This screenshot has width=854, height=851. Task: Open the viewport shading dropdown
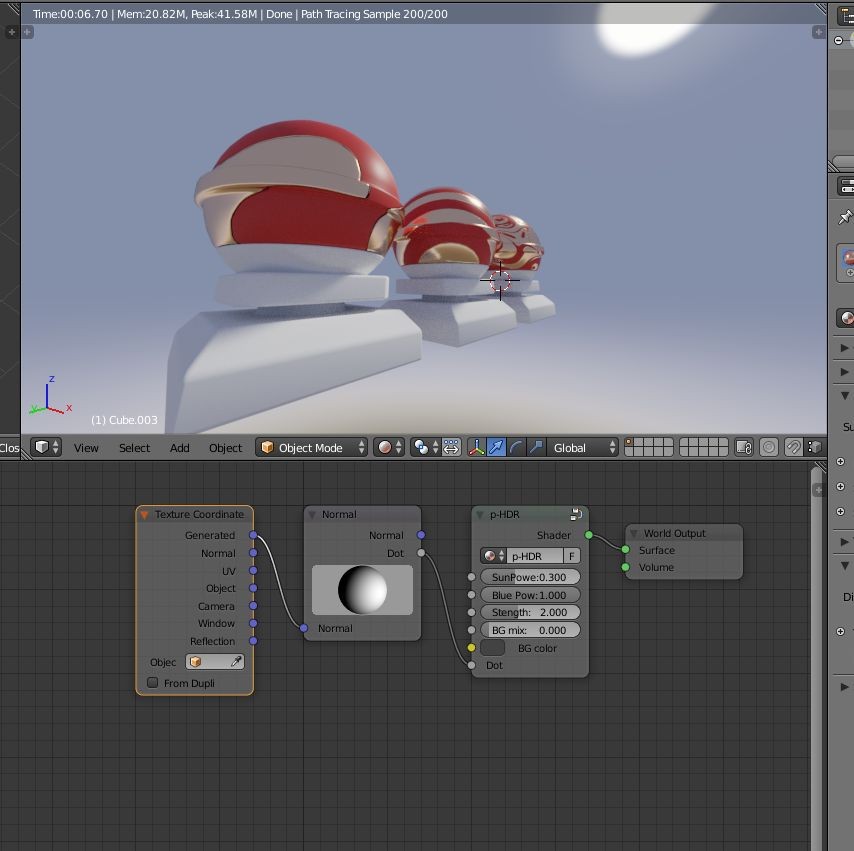(389, 447)
